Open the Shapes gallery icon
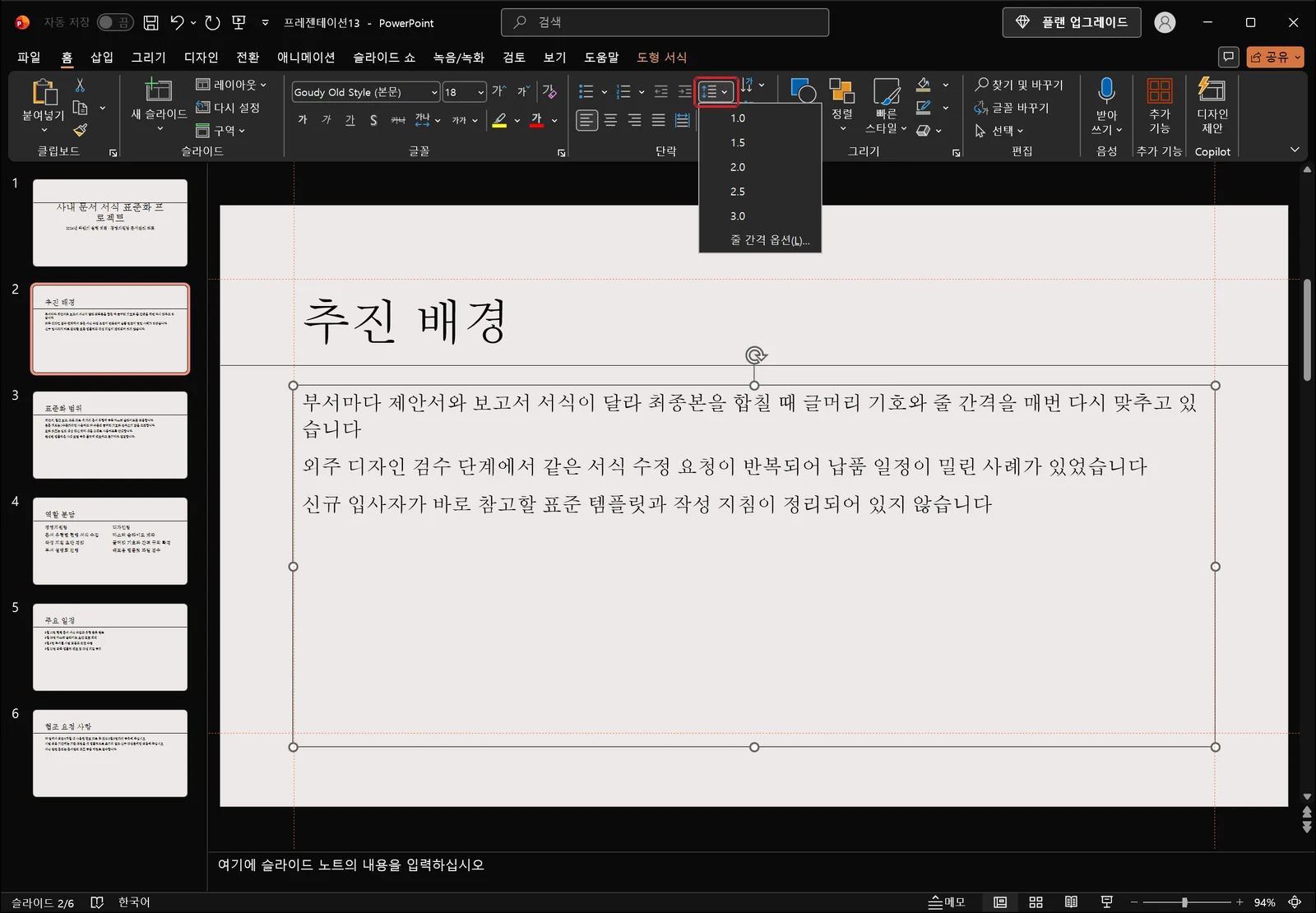 803,90
